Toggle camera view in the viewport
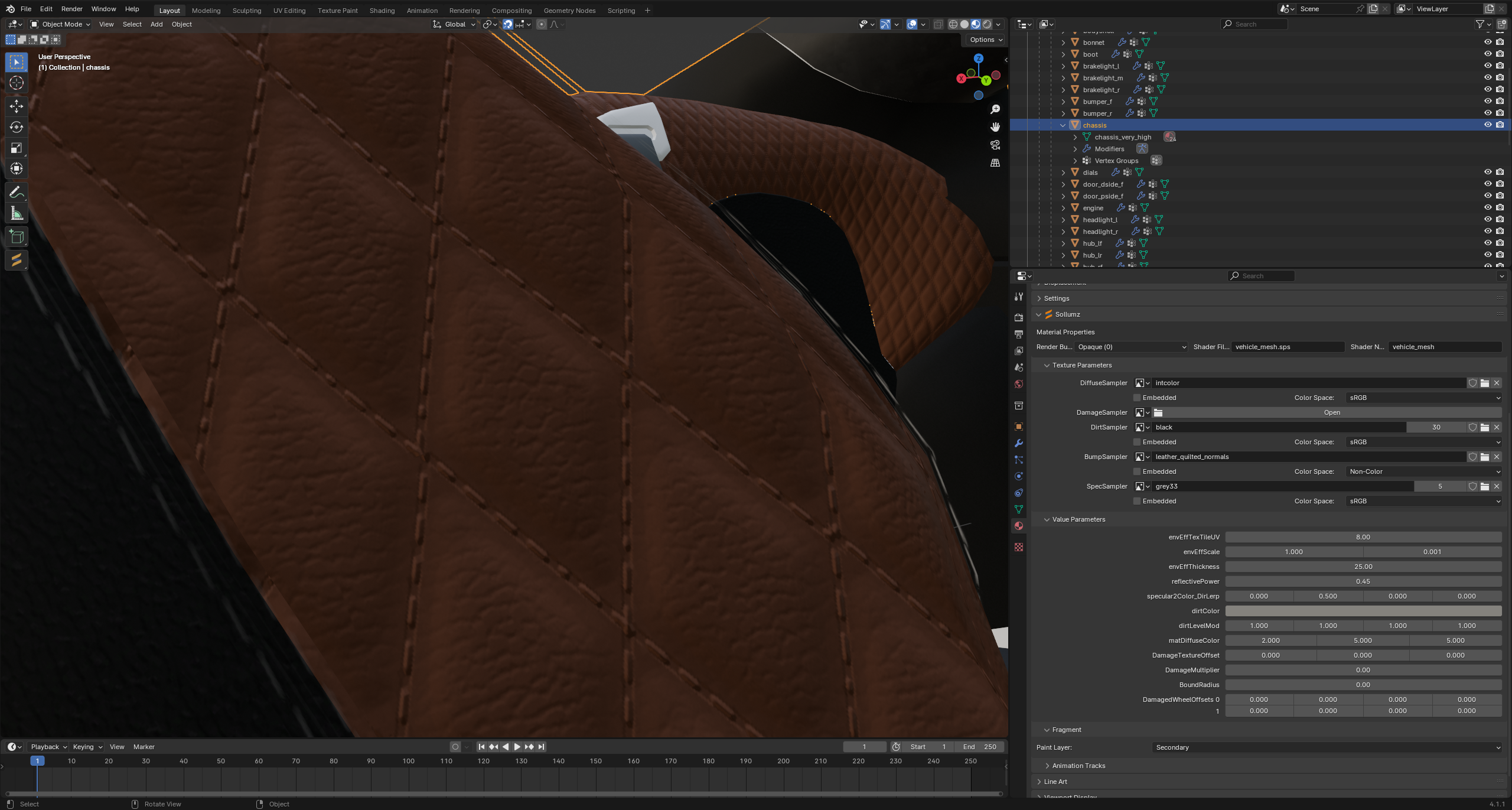Viewport: 1512px width, 810px height. click(995, 145)
